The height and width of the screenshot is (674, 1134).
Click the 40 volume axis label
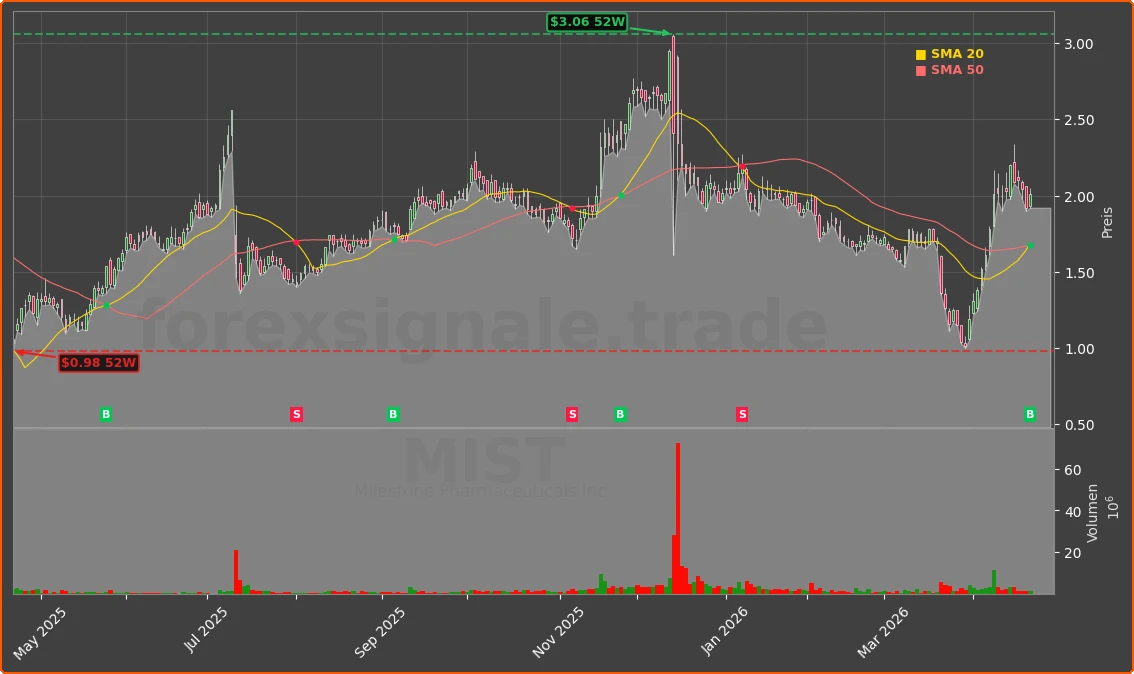[1073, 512]
